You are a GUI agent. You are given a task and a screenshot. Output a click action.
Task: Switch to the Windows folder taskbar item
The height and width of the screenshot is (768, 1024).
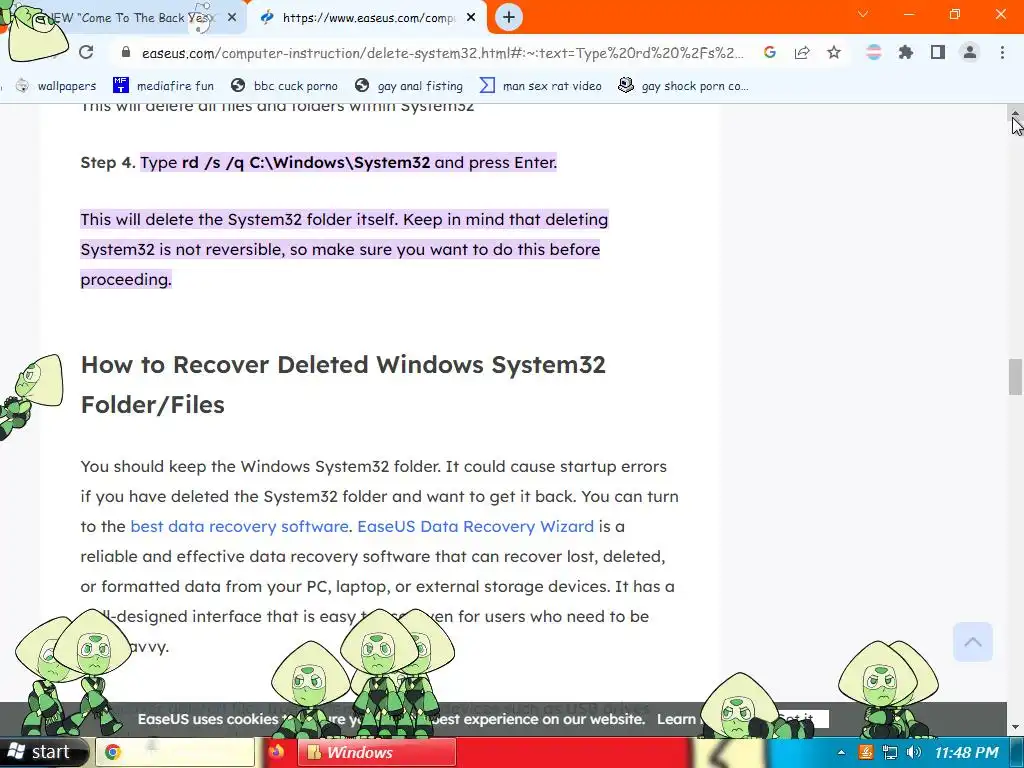377,752
